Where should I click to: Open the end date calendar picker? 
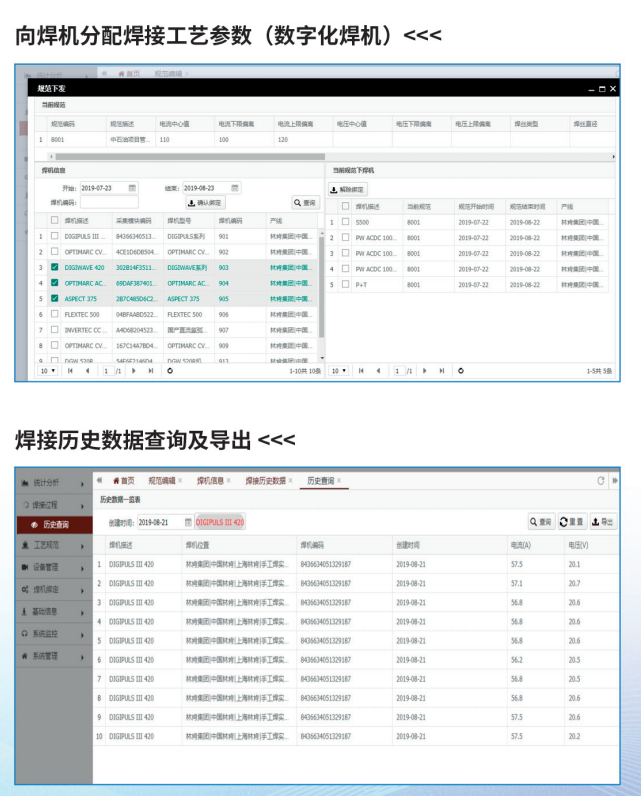(236, 188)
